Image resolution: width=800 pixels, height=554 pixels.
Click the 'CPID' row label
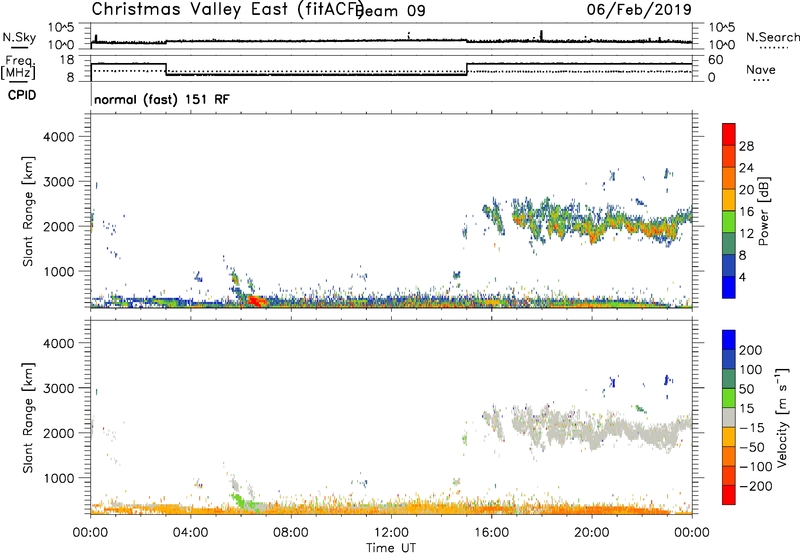click(x=22, y=95)
